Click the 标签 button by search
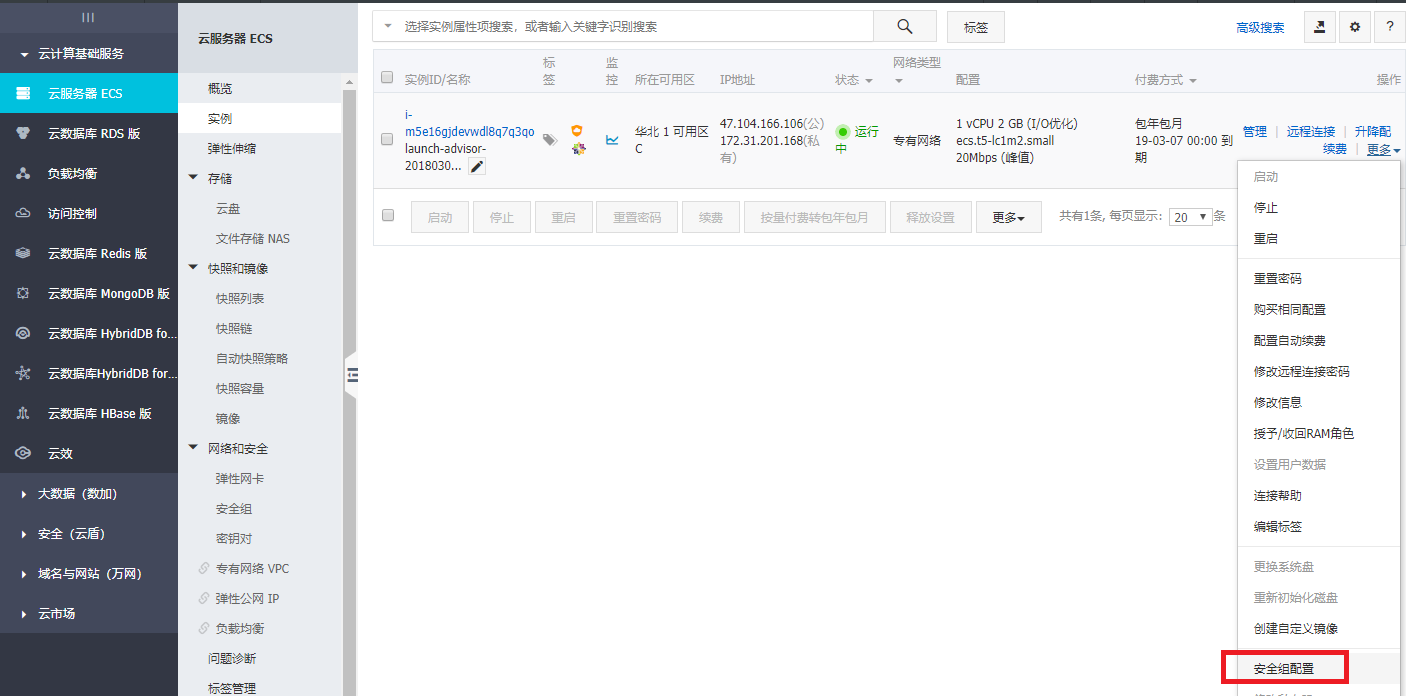 [x=976, y=27]
